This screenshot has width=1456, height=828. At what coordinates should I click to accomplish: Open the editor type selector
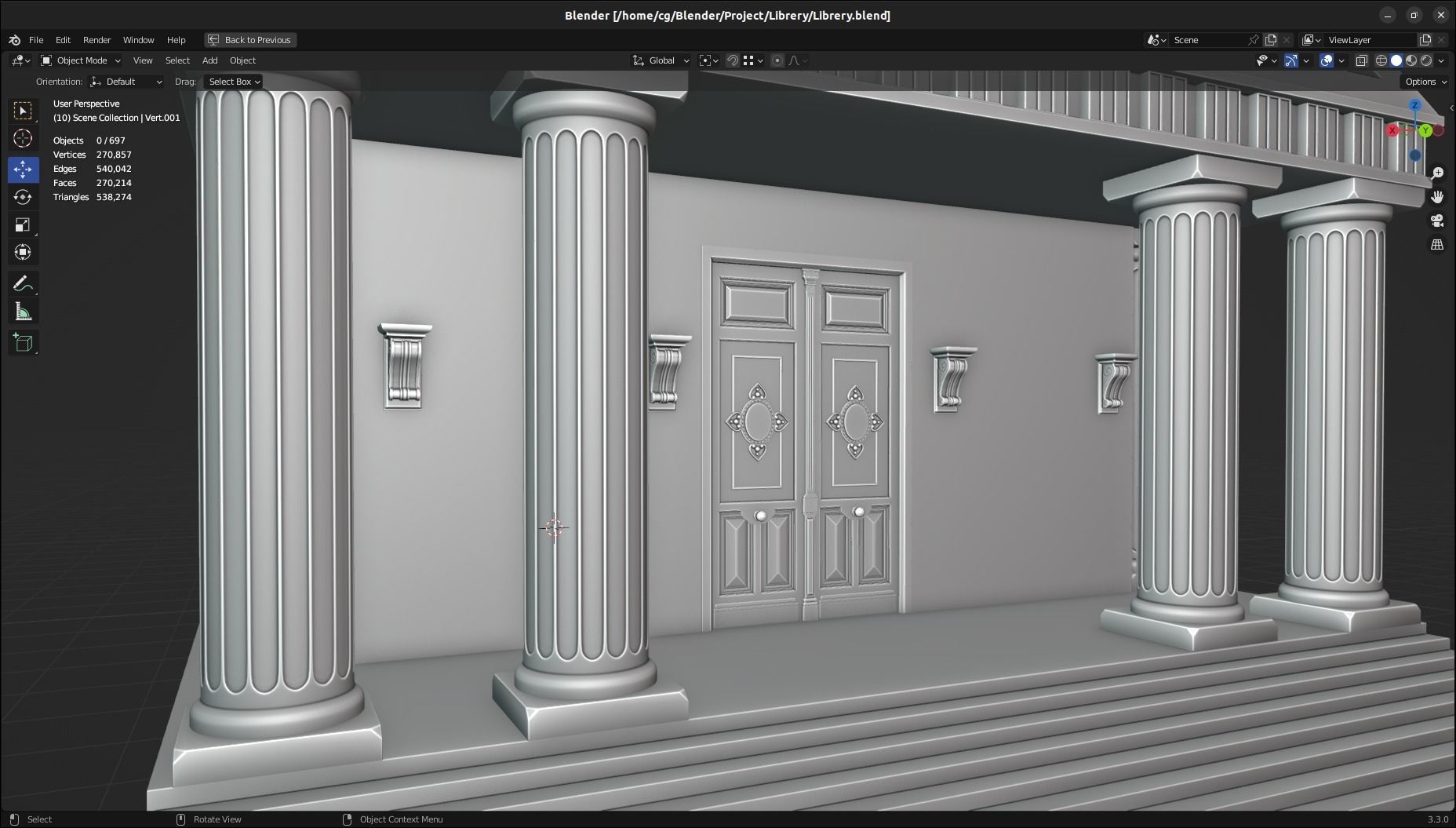[x=21, y=60]
